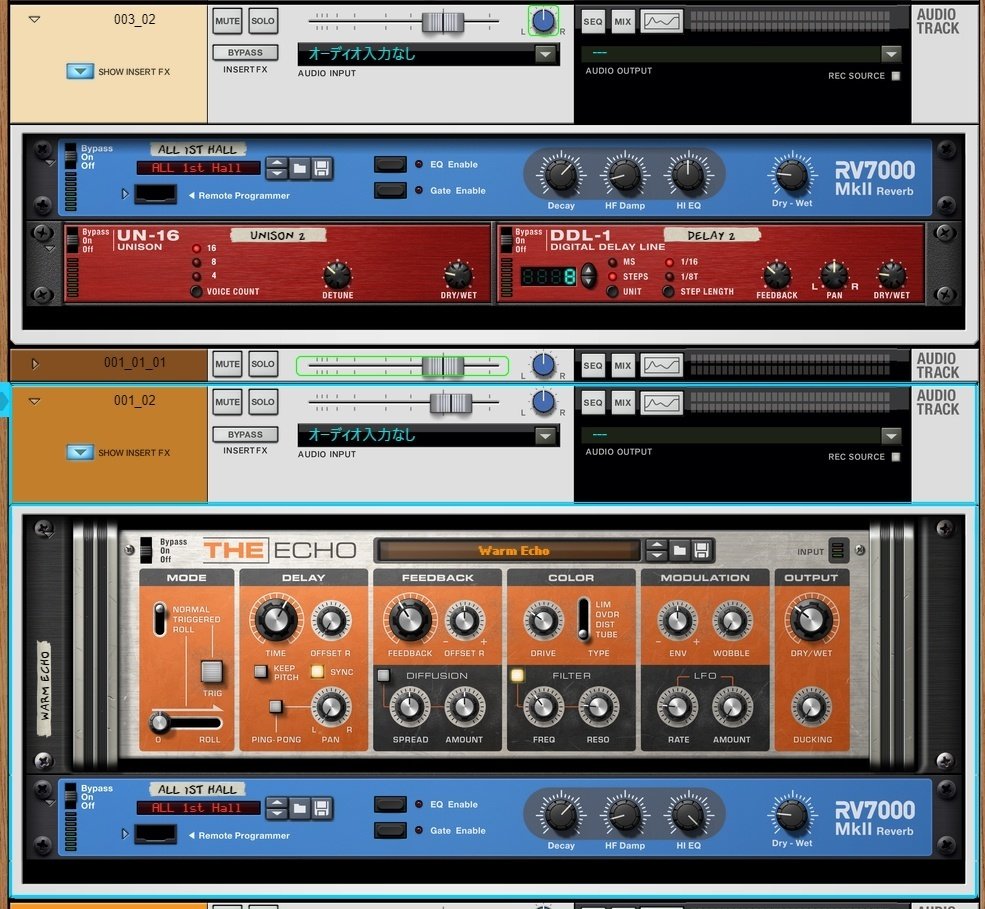This screenshot has width=985, height=909.
Task: Mute track 003_02
Action: pos(227,21)
